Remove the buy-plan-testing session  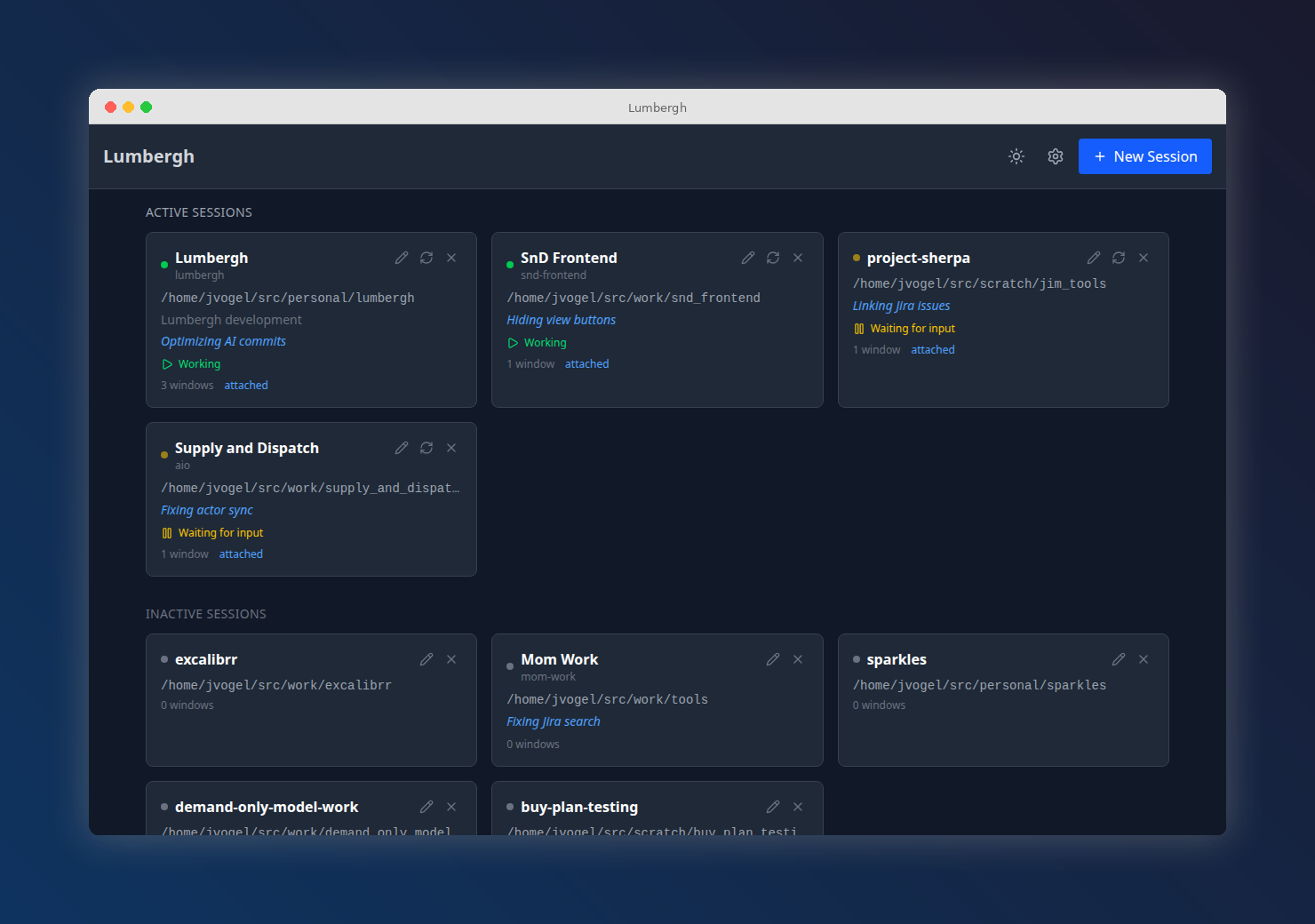797,806
